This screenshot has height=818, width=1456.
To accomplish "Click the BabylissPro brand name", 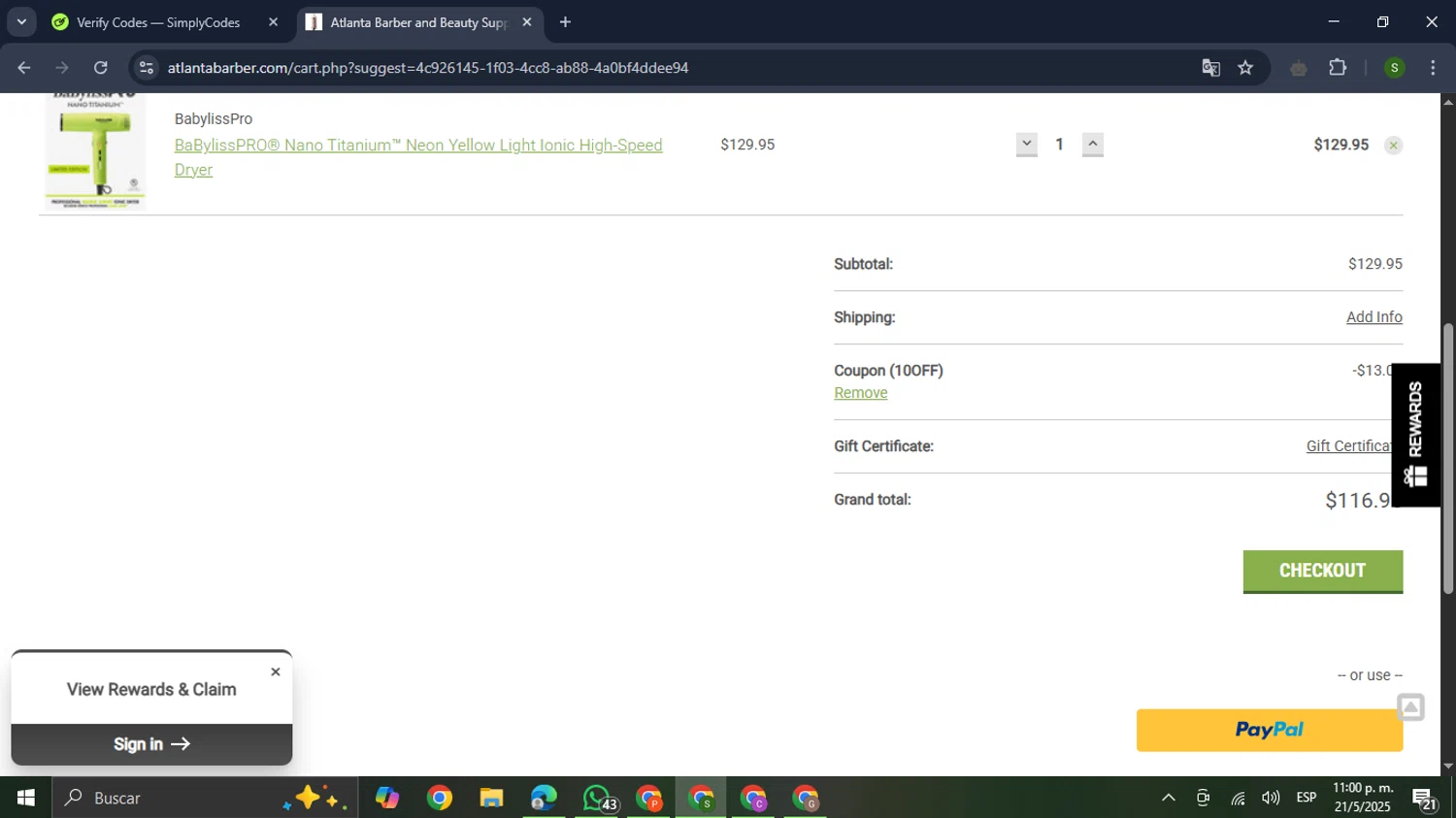I will (x=214, y=118).
